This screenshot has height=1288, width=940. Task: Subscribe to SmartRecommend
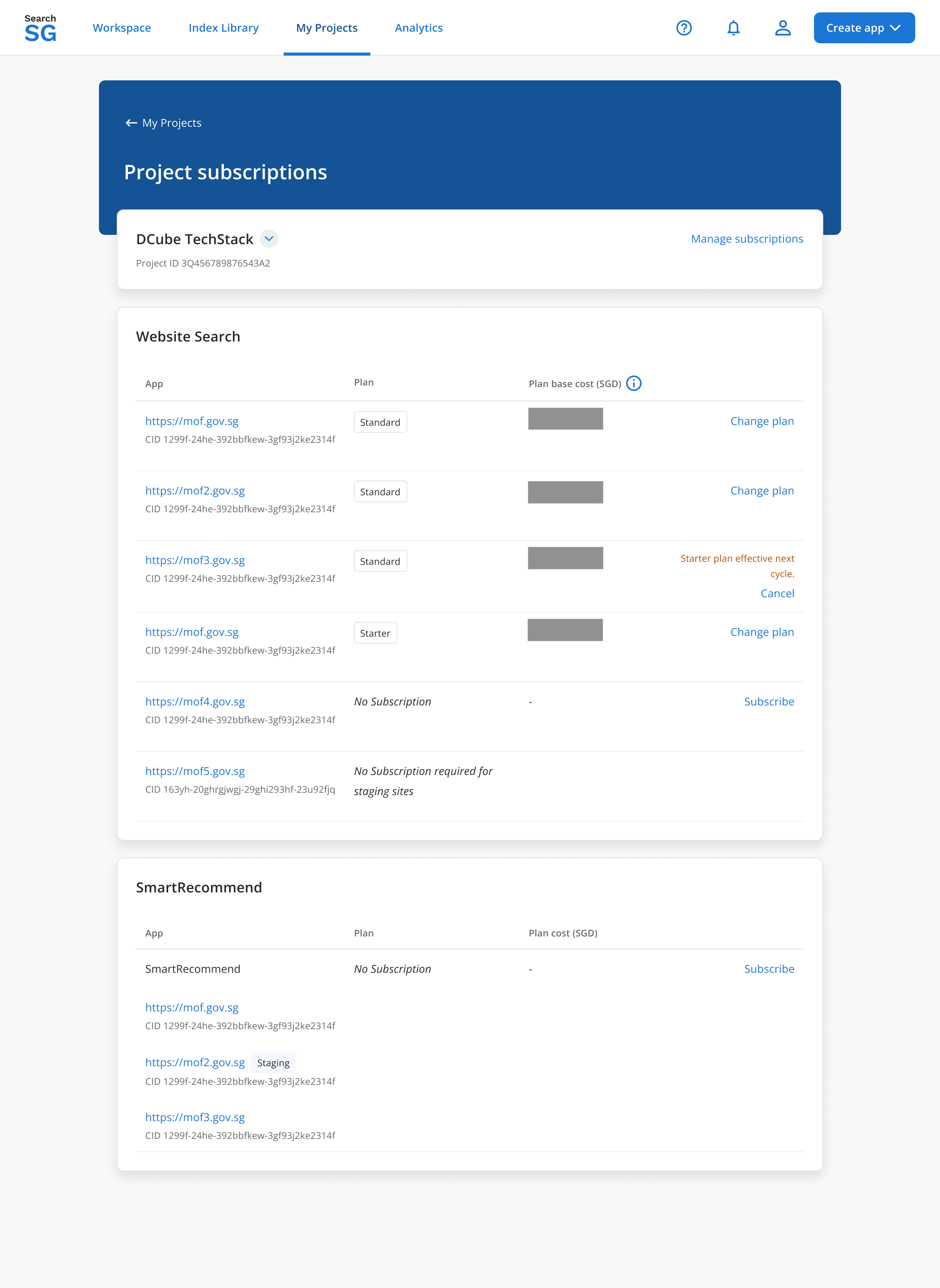click(x=769, y=969)
